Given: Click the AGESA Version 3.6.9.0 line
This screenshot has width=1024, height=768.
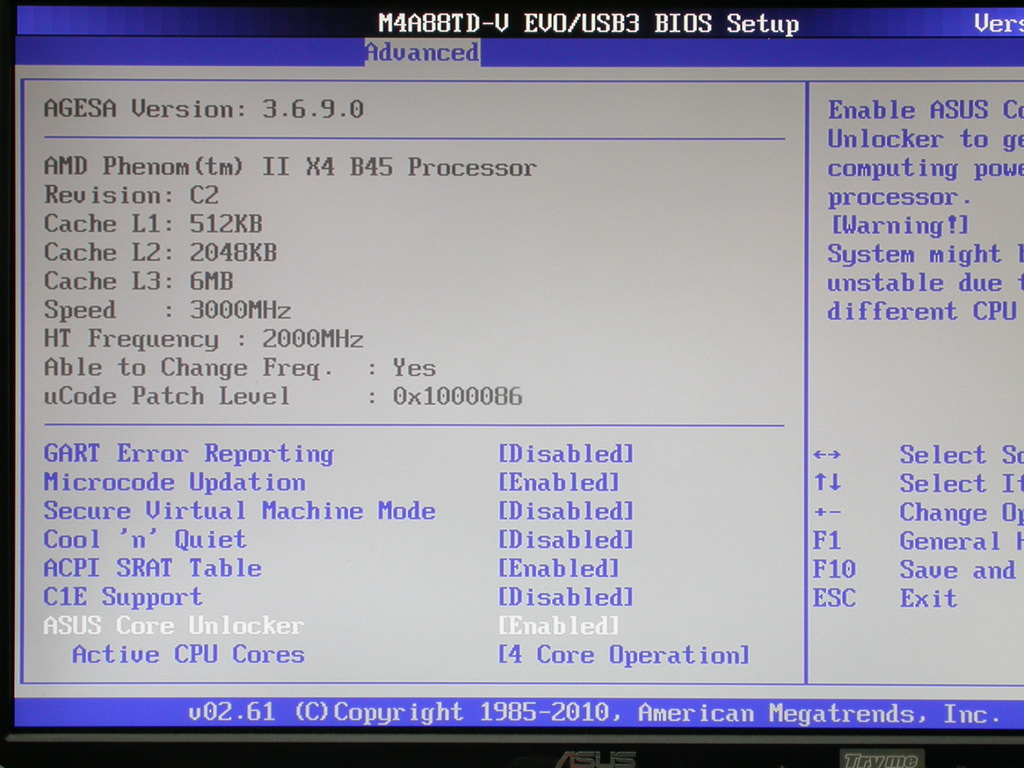Looking at the screenshot, I should tap(204, 108).
